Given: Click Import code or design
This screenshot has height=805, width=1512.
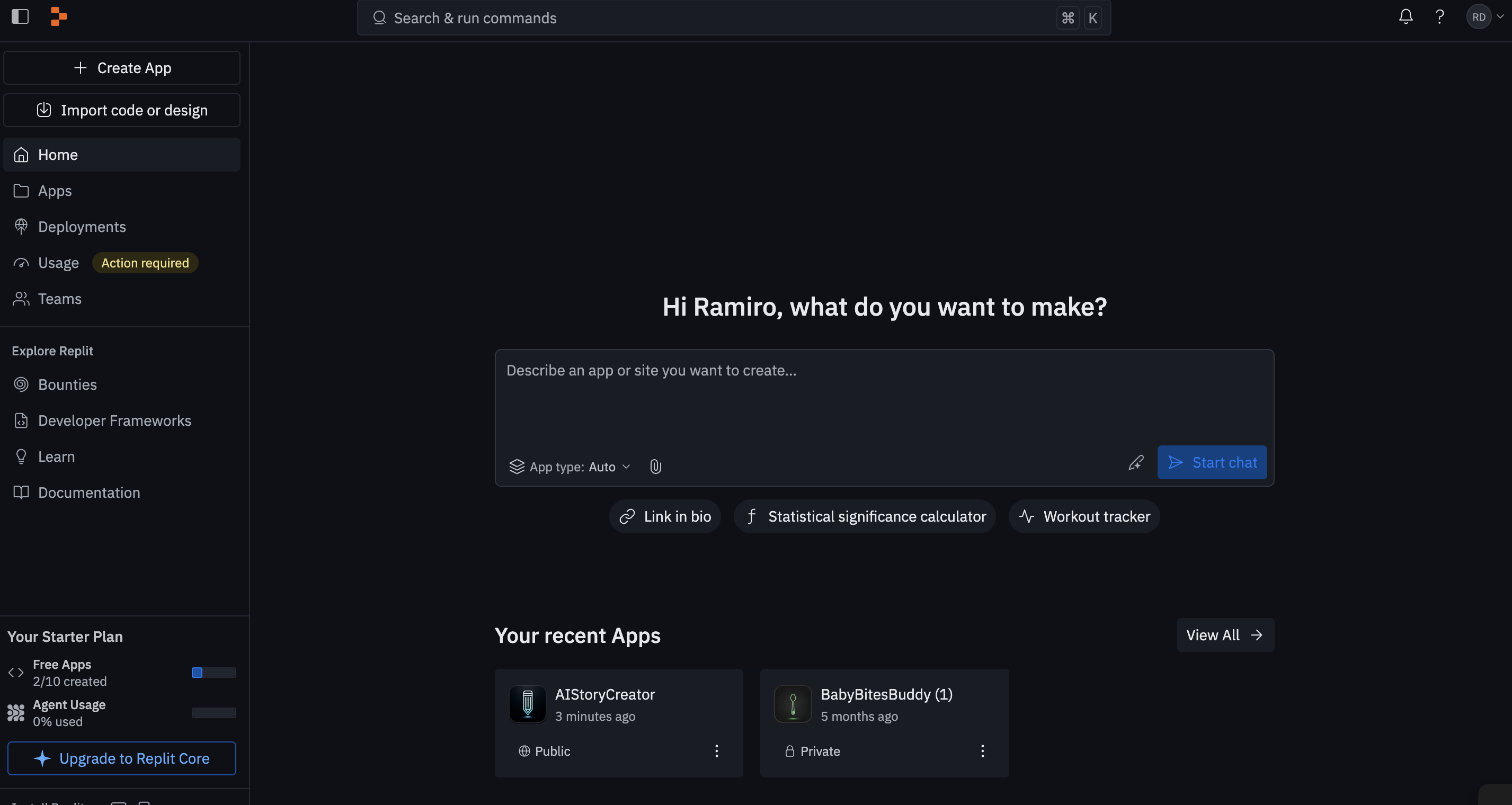Looking at the screenshot, I should (122, 110).
